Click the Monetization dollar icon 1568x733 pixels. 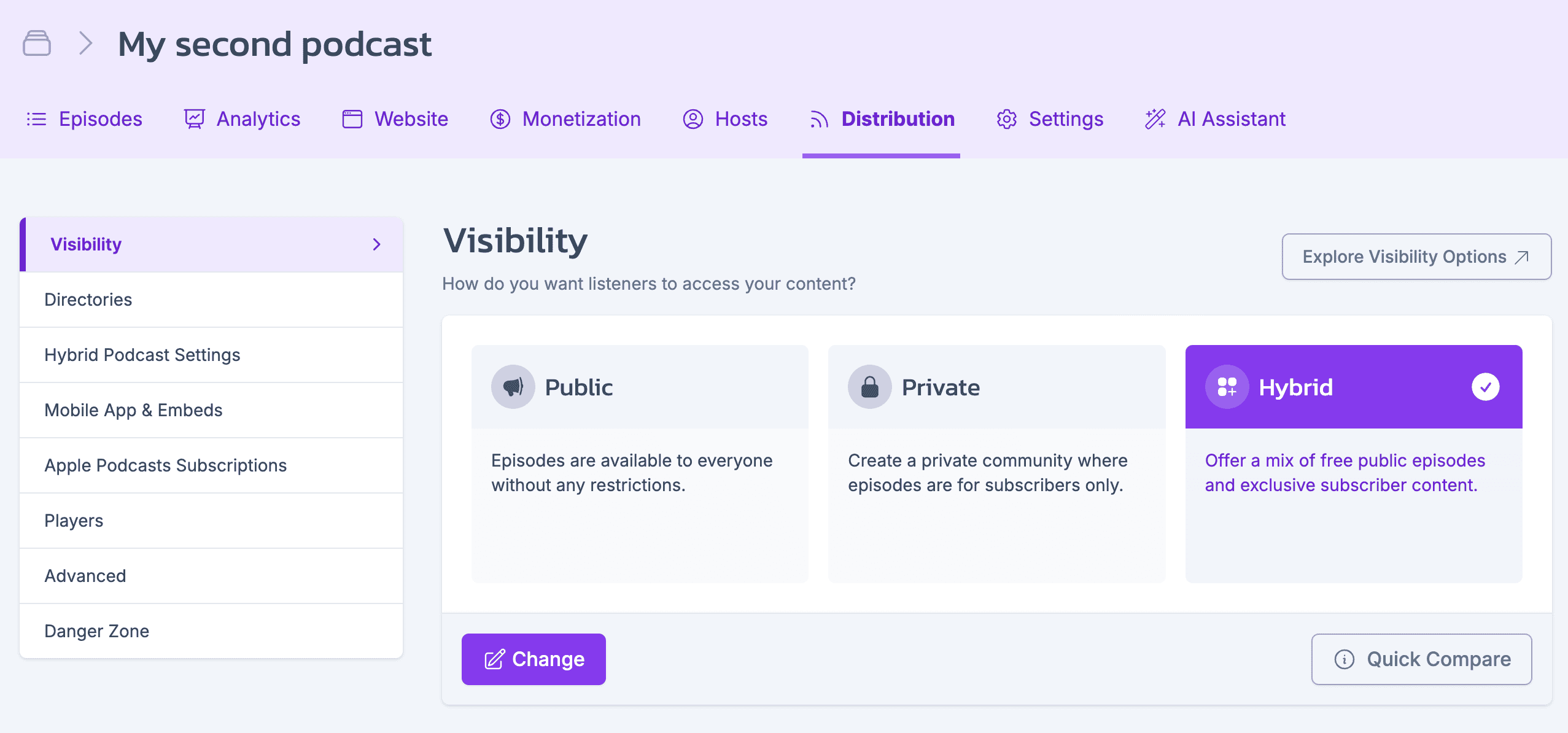point(500,119)
